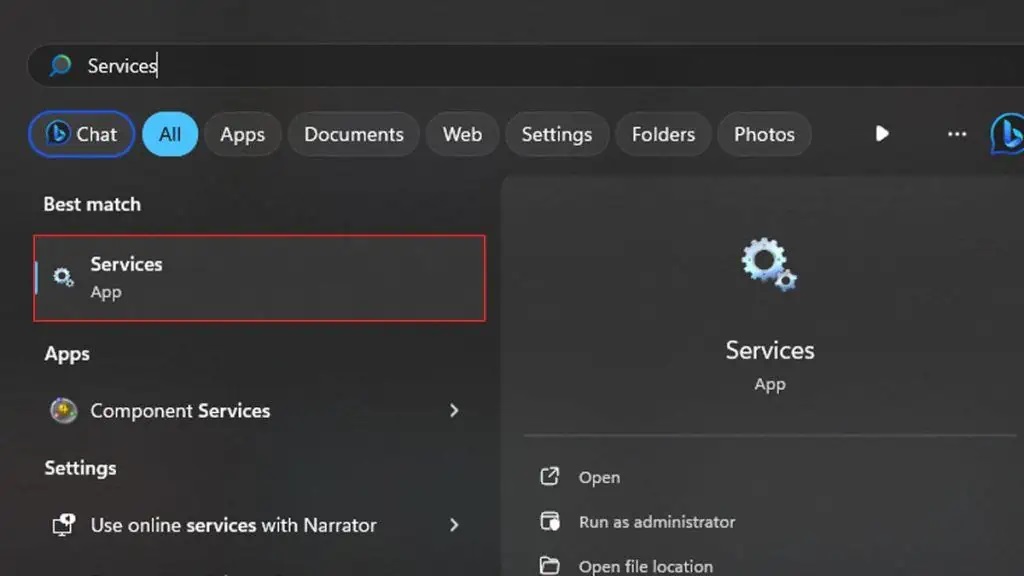This screenshot has width=1024, height=576.
Task: Click the Run as administrator shield icon
Action: tap(550, 521)
